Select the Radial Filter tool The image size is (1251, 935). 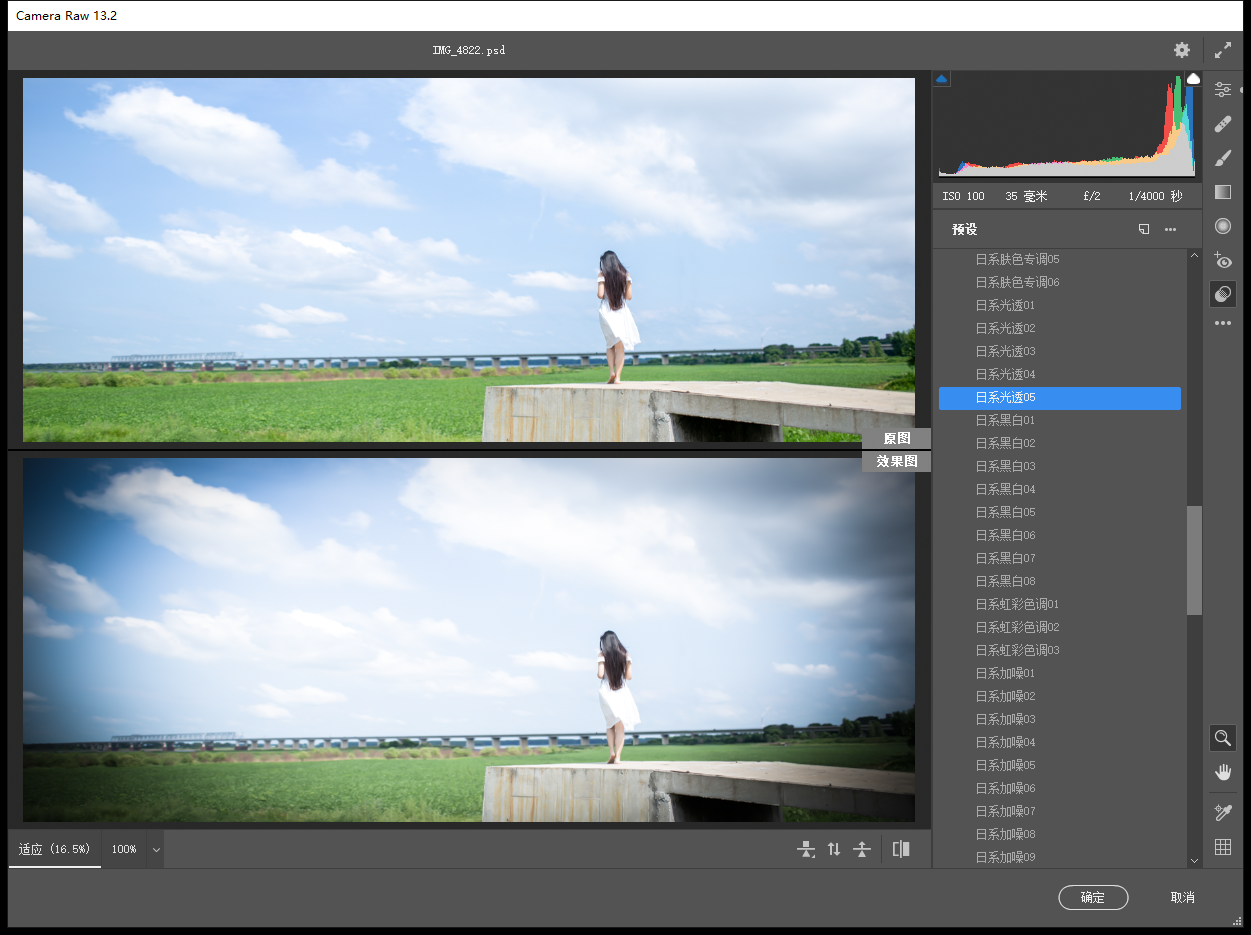(x=1222, y=226)
